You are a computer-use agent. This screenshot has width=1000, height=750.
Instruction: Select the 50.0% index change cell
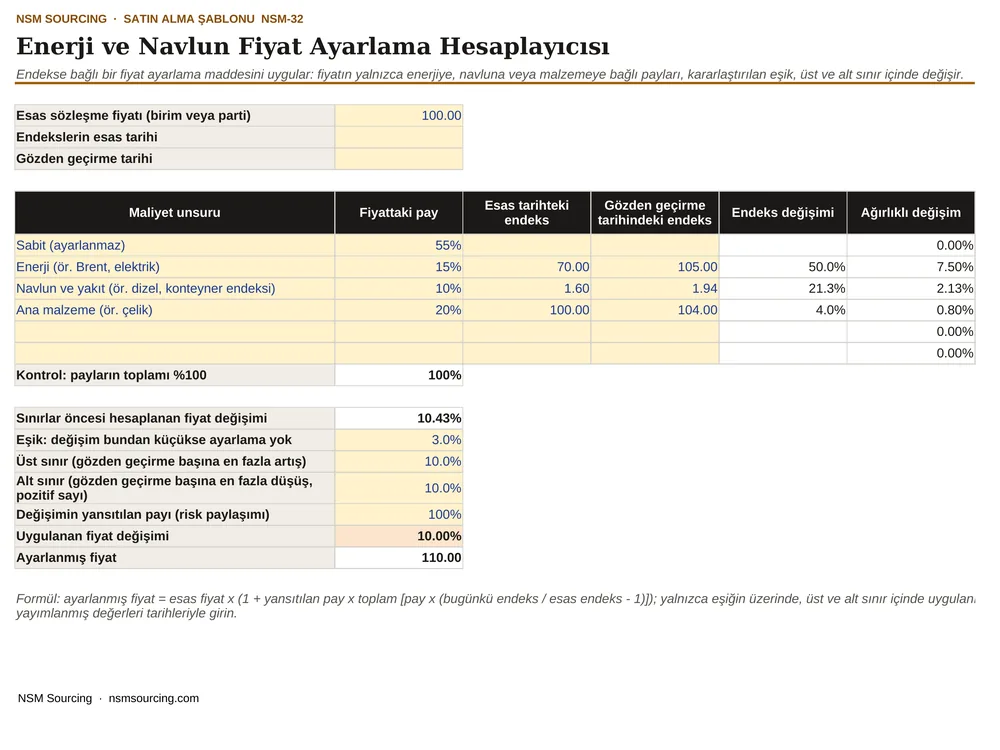coord(783,267)
